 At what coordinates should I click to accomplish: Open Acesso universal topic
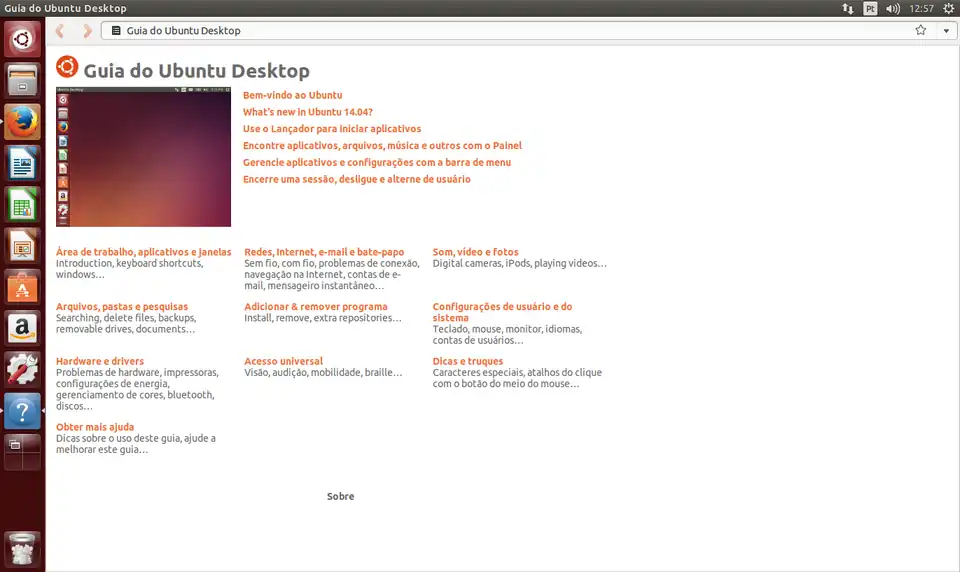(283, 361)
